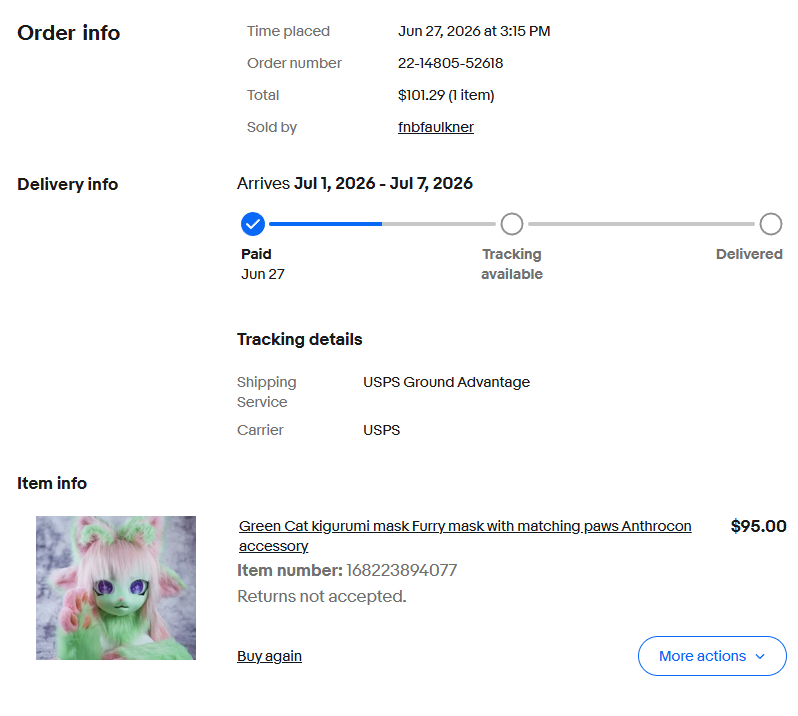Click the blue Paid checkmark icon
Image resolution: width=798 pixels, height=716 pixels.
[x=253, y=224]
